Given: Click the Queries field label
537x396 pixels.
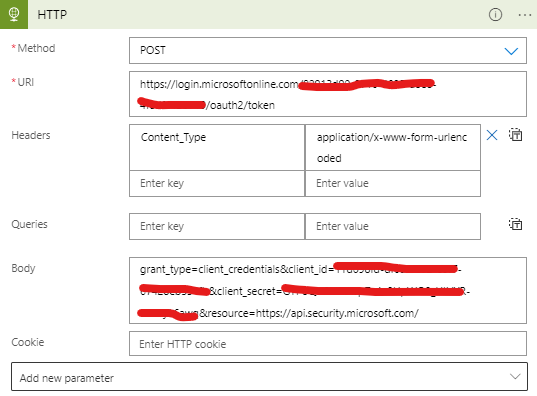Looking at the screenshot, I should point(29,224).
